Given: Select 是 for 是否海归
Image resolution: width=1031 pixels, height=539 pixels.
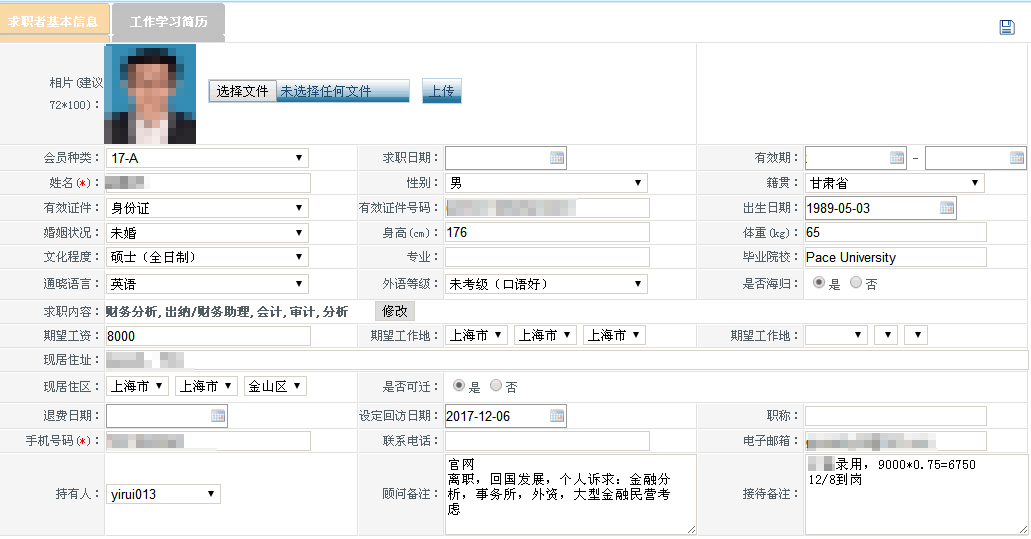Looking at the screenshot, I should pyautogui.click(x=819, y=282).
